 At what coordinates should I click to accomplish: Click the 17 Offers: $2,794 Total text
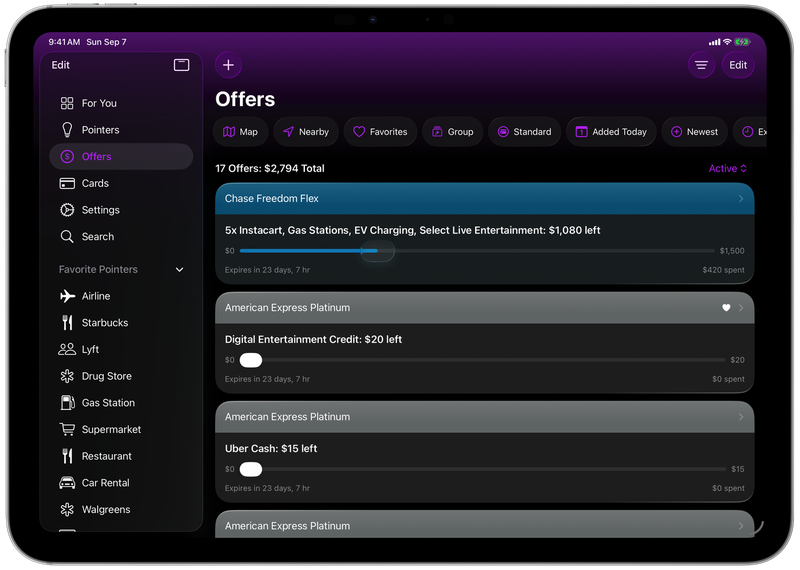click(x=270, y=168)
